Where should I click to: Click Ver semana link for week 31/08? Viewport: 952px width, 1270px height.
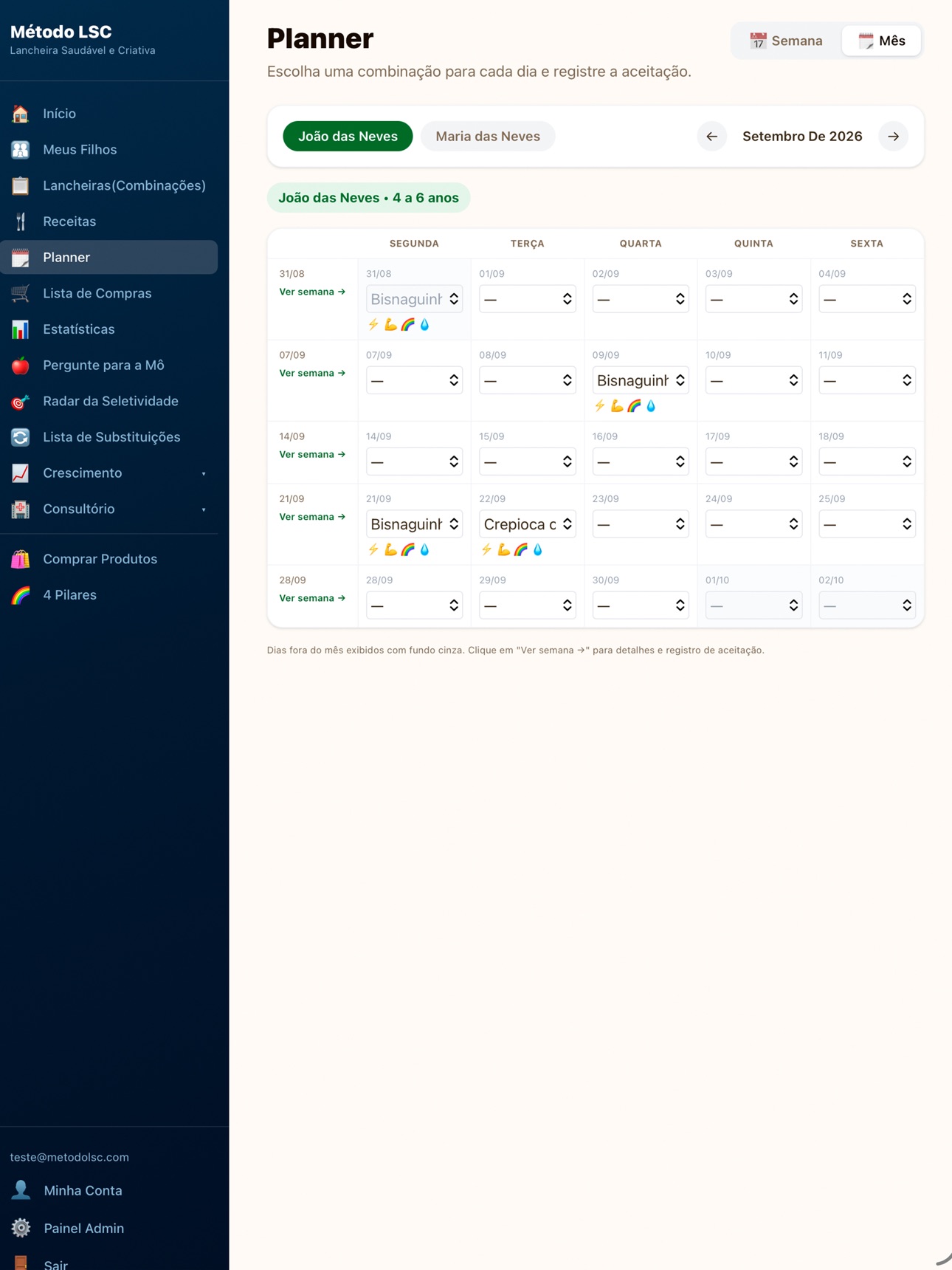(x=312, y=292)
